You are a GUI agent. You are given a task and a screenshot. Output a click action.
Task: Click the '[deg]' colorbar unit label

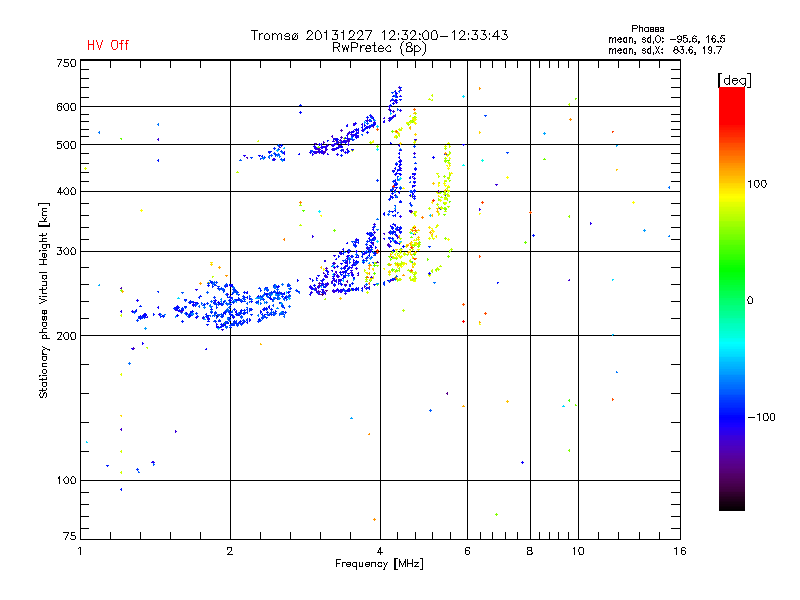tap(734, 80)
